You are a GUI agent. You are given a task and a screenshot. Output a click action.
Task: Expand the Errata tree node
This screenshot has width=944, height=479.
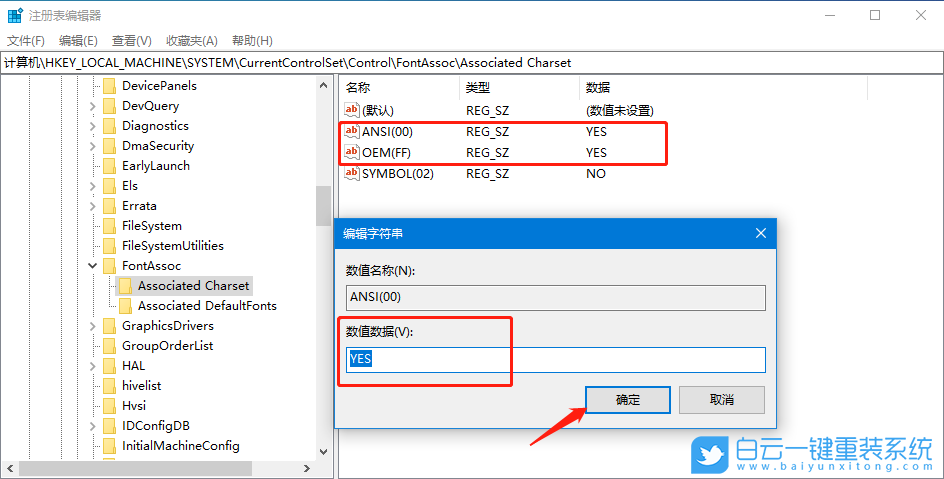[x=93, y=206]
